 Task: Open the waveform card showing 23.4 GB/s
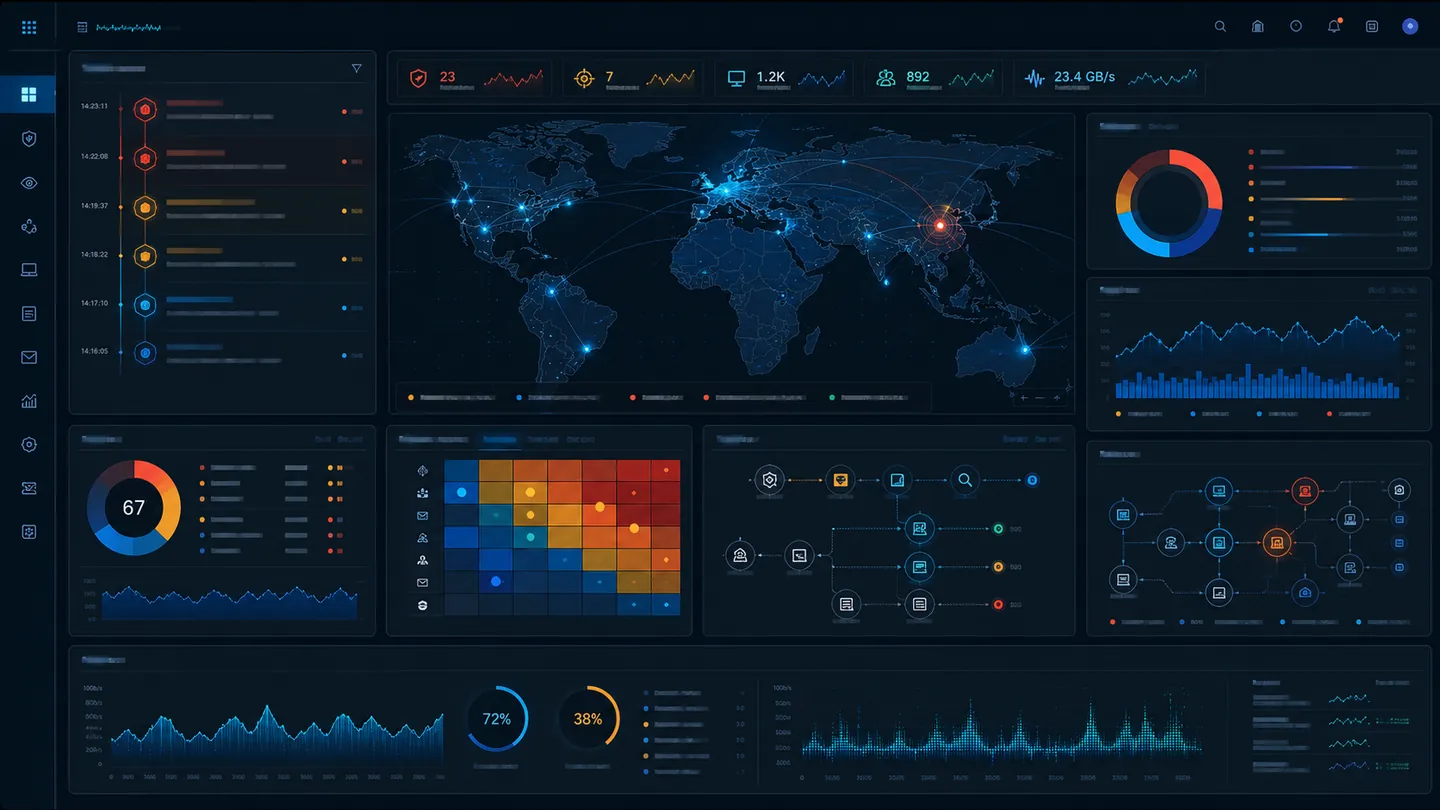coord(1109,78)
